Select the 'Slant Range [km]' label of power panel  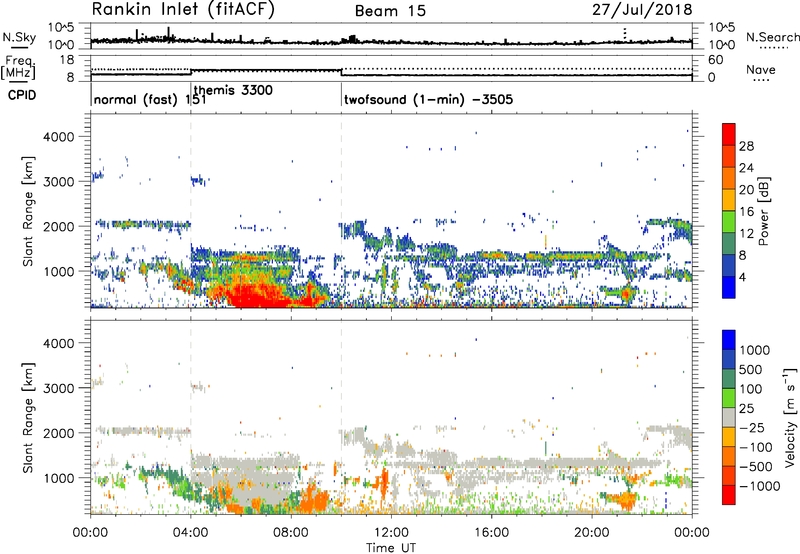(28, 211)
